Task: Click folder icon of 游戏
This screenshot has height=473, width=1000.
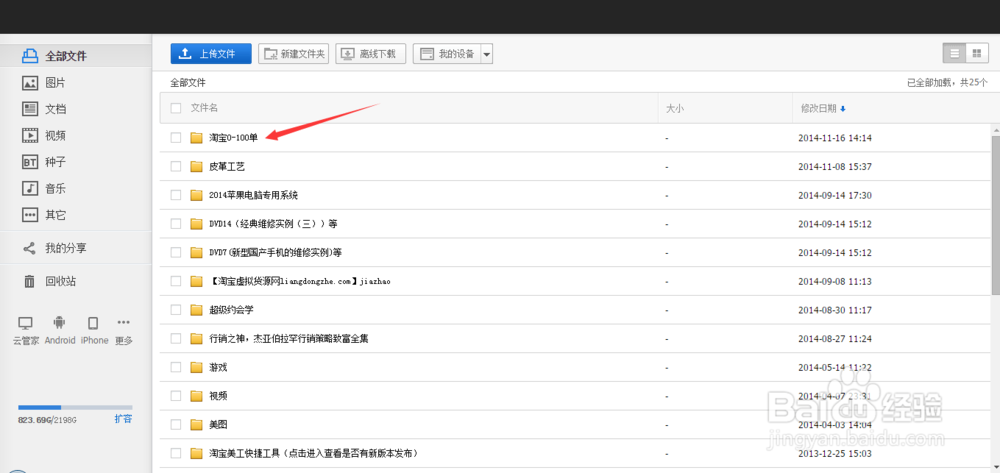Action: click(x=196, y=367)
